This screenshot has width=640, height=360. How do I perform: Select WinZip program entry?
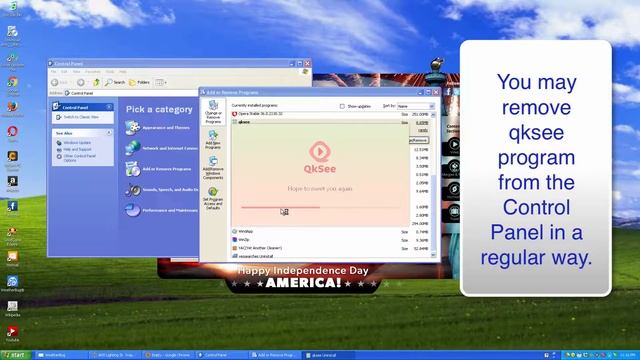[x=330, y=240]
